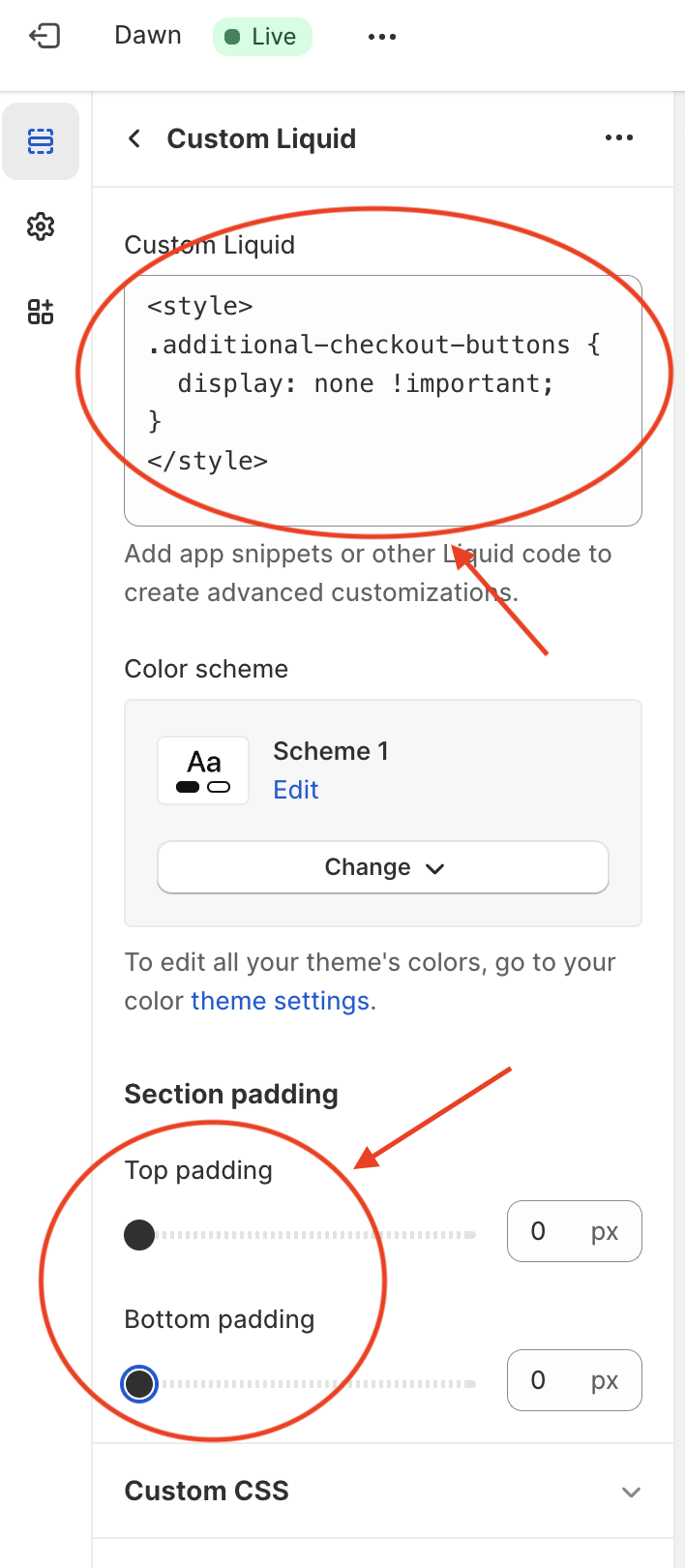Click the Top padding px value field
Screen dimensions: 685x1568
pyautogui.click(x=574, y=1230)
